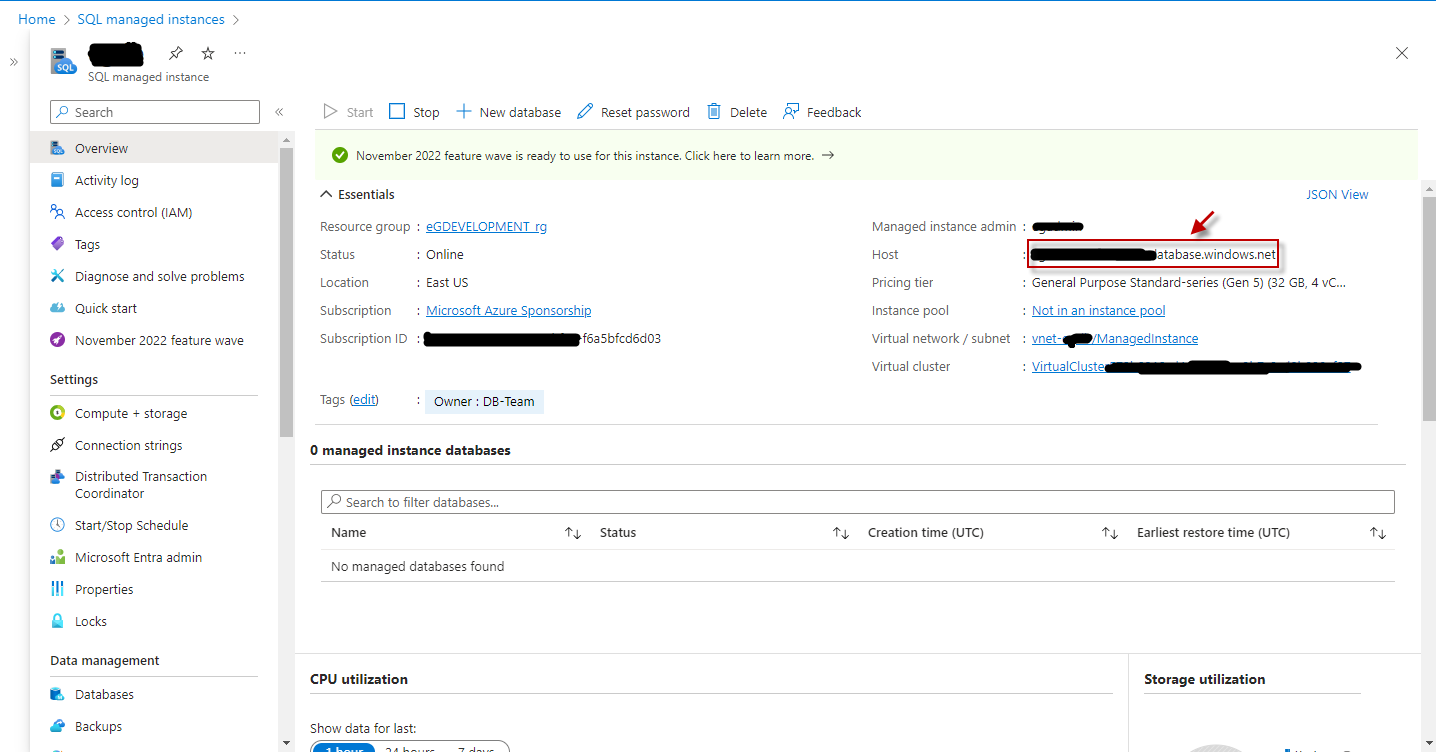This screenshot has width=1436, height=752.
Task: Open the SQL managed instances breadcrumb
Action: pyautogui.click(x=151, y=19)
